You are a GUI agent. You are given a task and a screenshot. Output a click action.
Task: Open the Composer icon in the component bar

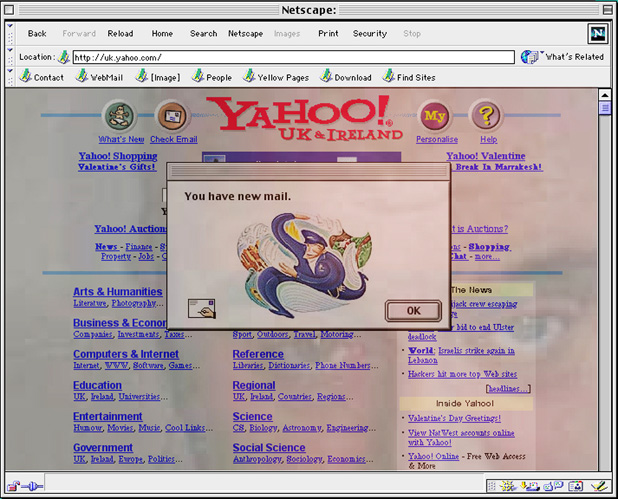[599, 486]
